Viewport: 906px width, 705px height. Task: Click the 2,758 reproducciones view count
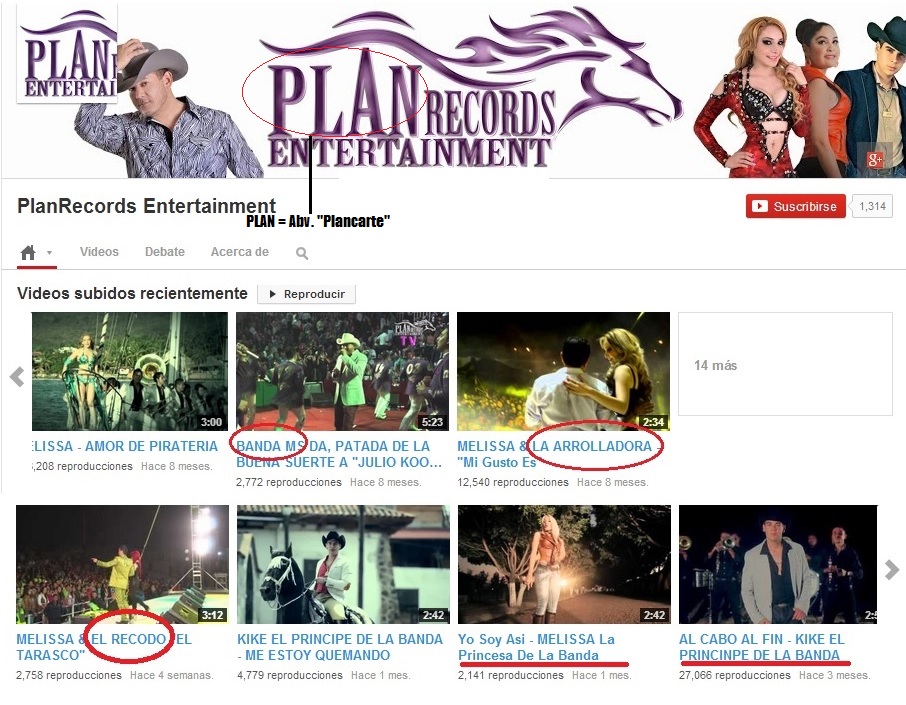click(69, 675)
